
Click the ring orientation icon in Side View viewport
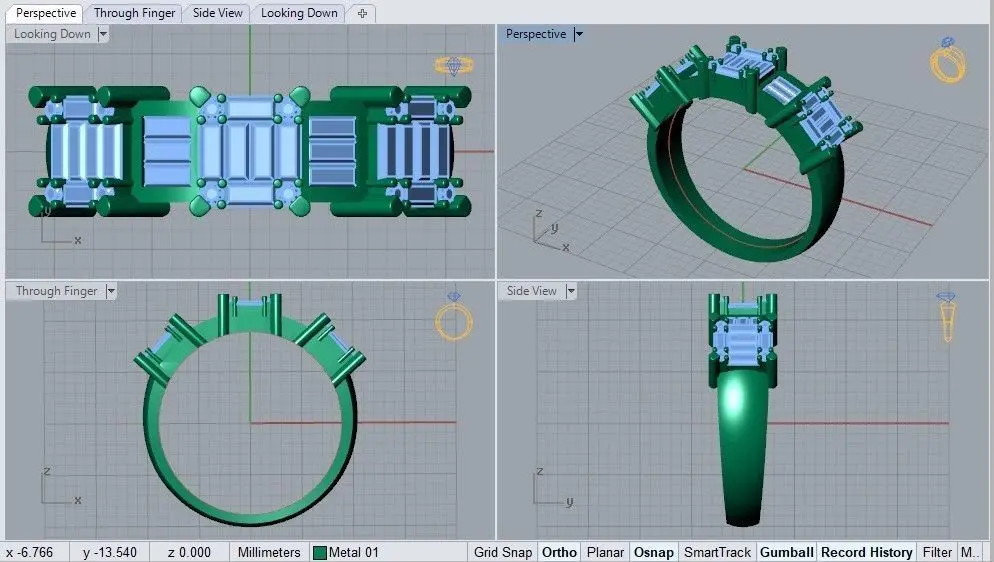(x=946, y=316)
